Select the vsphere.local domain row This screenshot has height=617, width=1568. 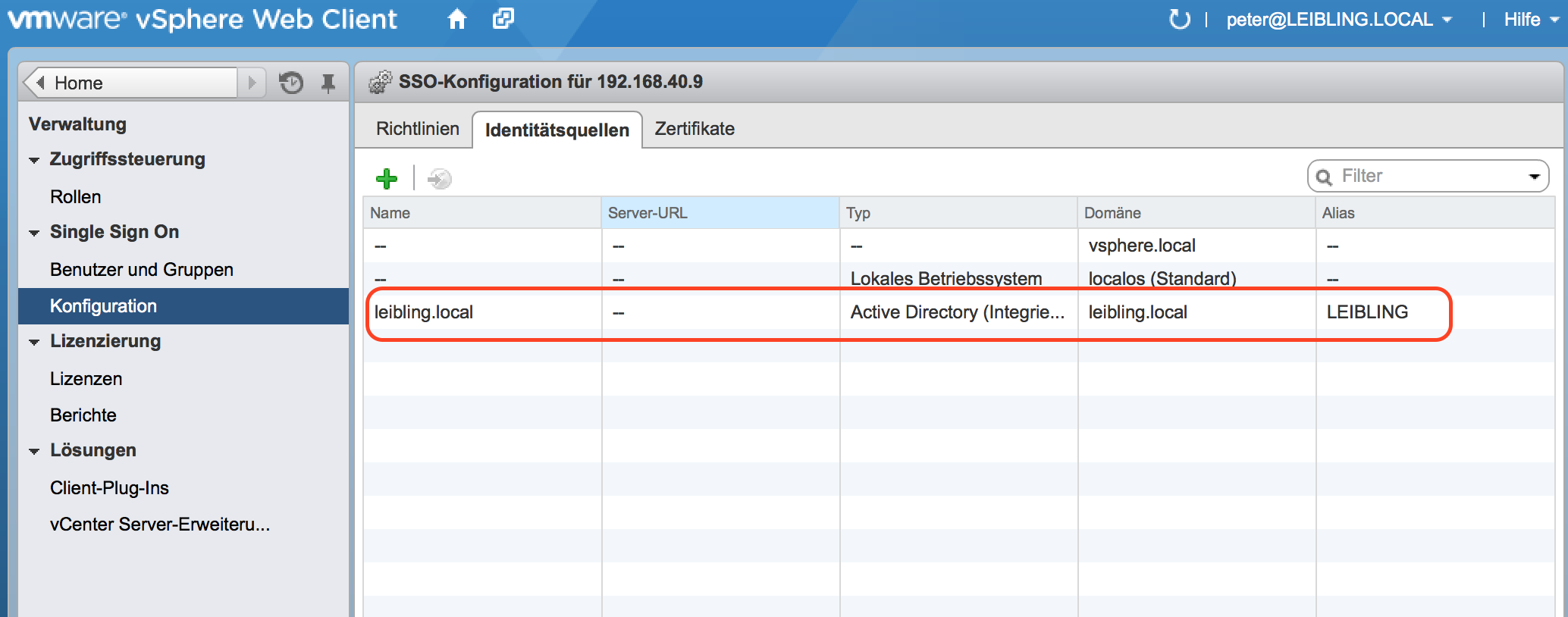click(959, 246)
